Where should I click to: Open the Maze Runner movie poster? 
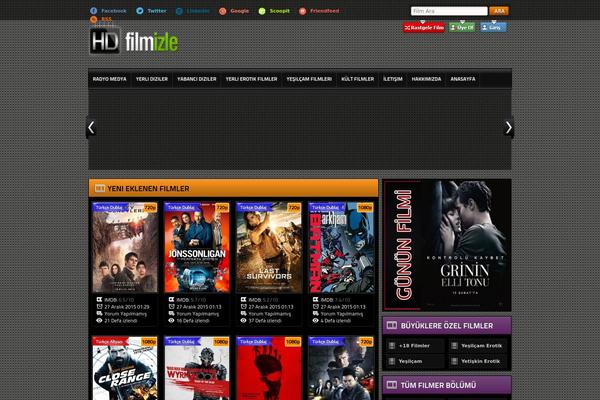(125, 248)
